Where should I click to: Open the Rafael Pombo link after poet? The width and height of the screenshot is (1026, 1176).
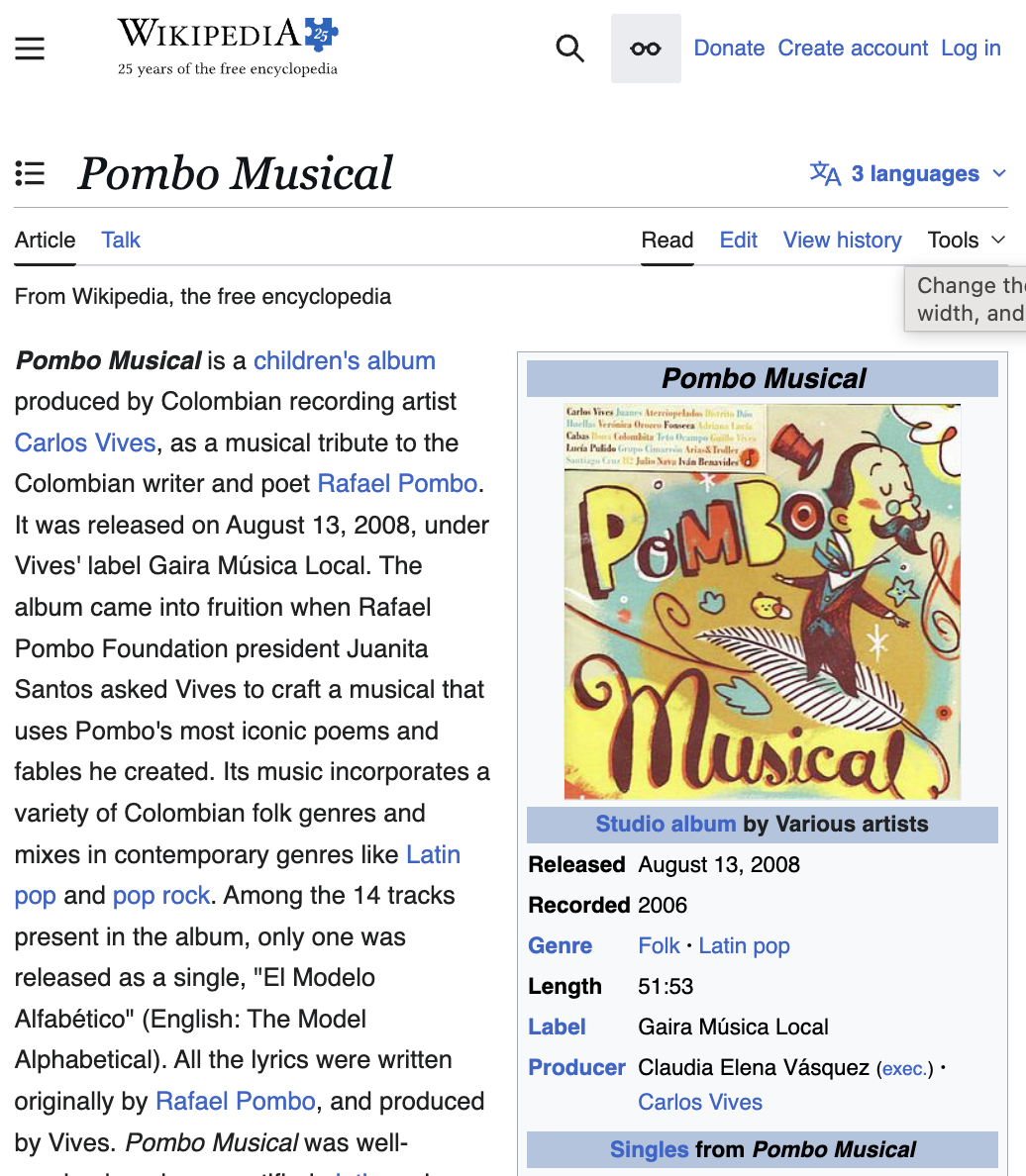[x=397, y=484]
